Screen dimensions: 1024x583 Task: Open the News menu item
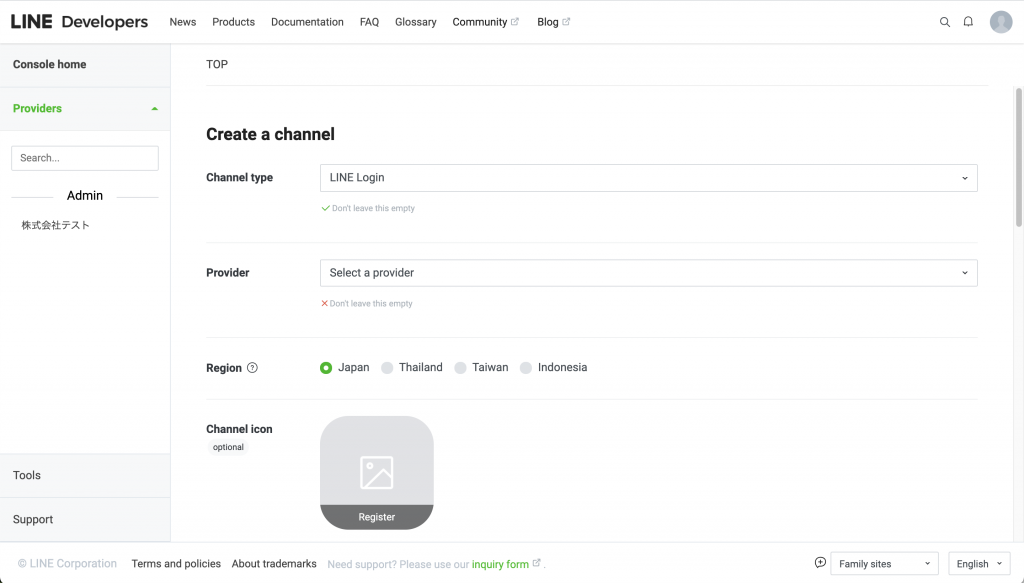tap(183, 22)
